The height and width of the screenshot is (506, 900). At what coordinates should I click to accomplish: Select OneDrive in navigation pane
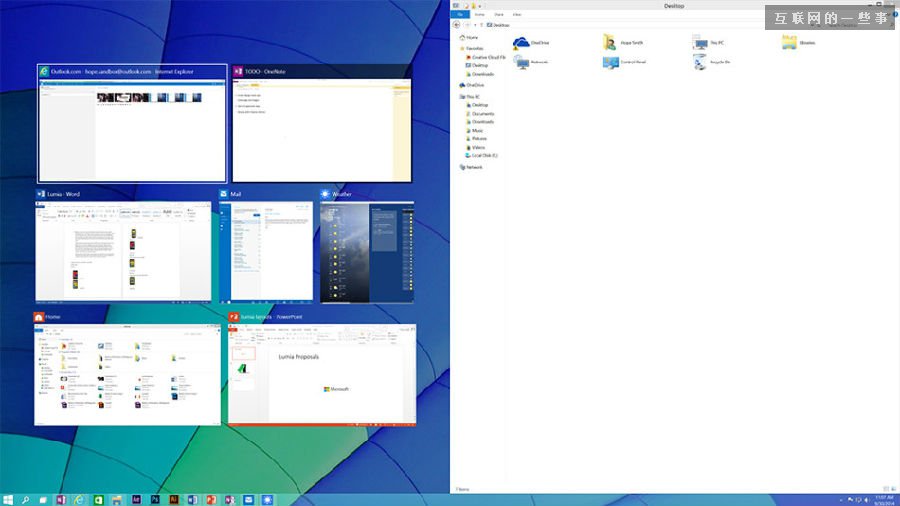click(x=472, y=85)
